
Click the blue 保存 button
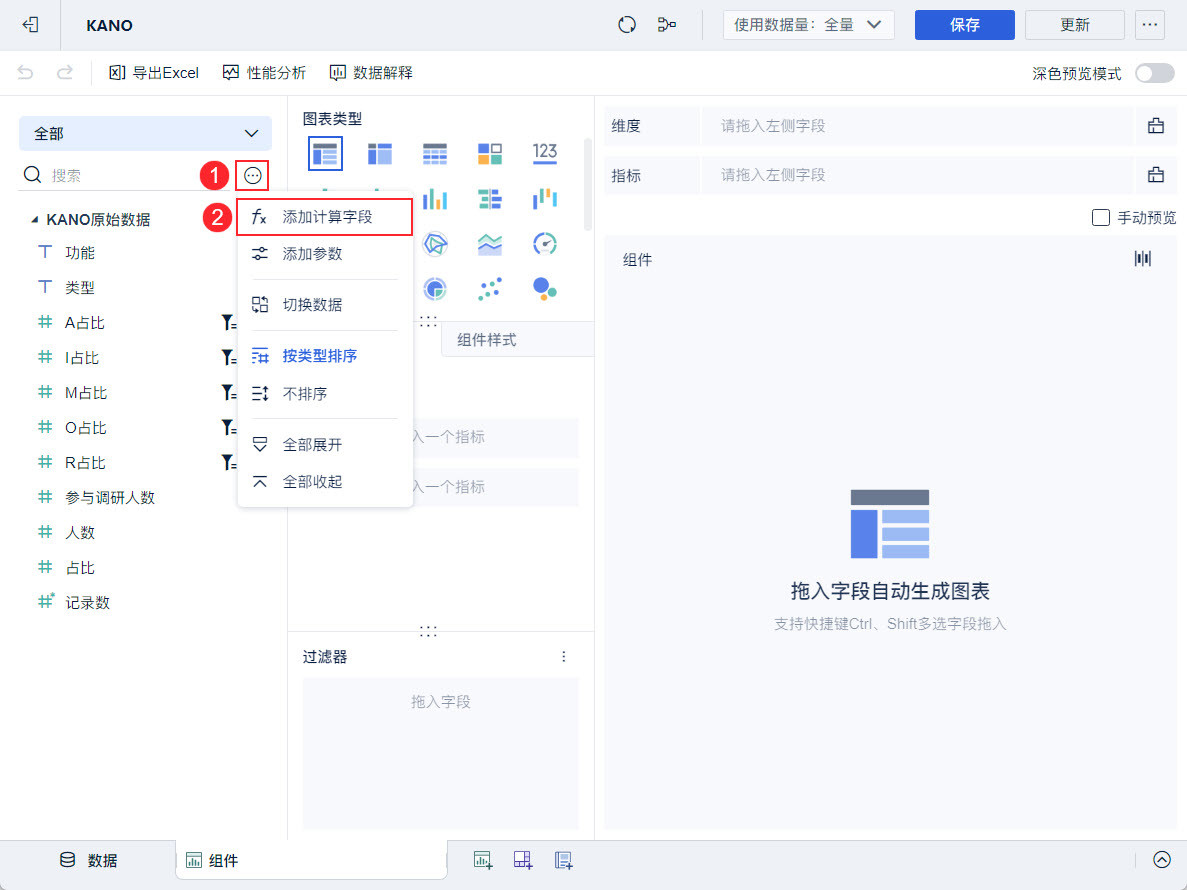pyautogui.click(x=964, y=25)
